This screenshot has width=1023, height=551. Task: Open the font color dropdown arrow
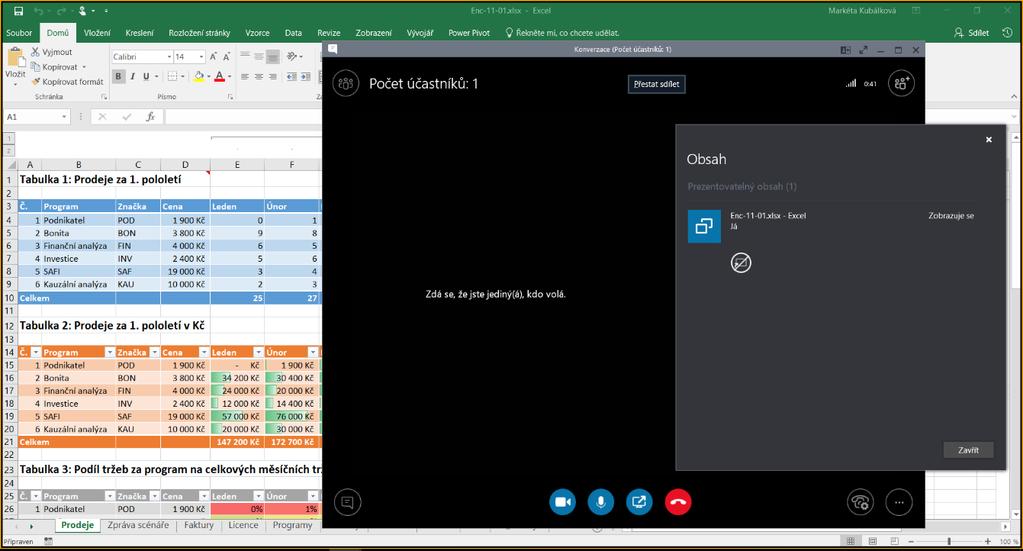point(230,76)
